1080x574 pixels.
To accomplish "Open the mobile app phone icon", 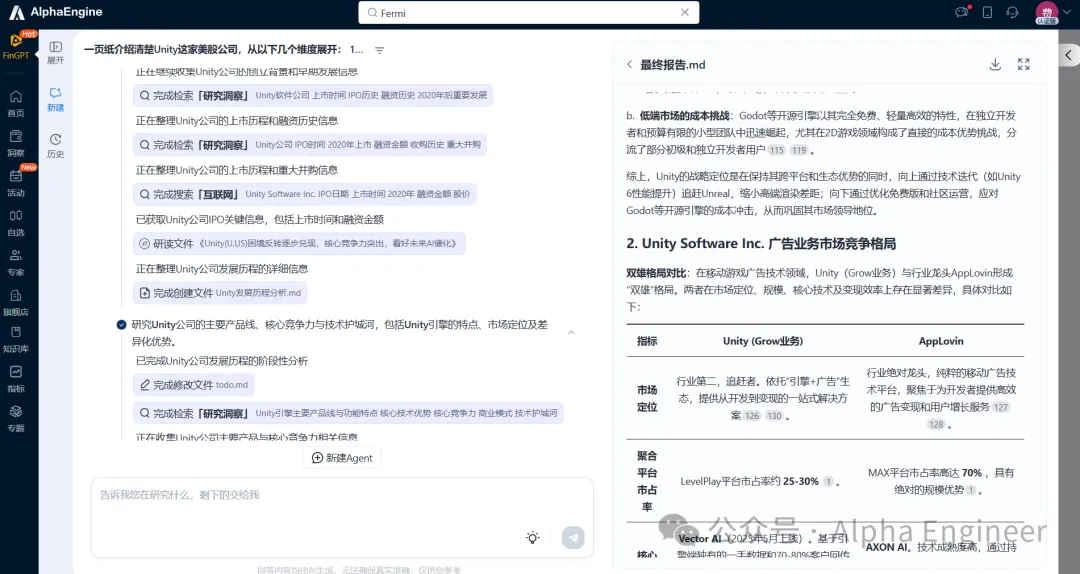I will click(987, 13).
